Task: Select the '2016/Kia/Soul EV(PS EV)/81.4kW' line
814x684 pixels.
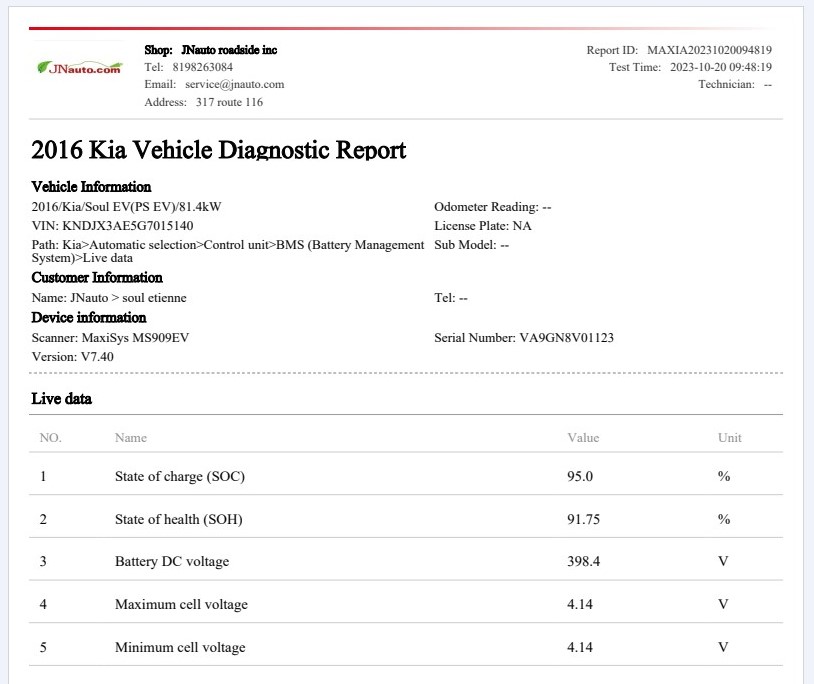Action: [127, 207]
